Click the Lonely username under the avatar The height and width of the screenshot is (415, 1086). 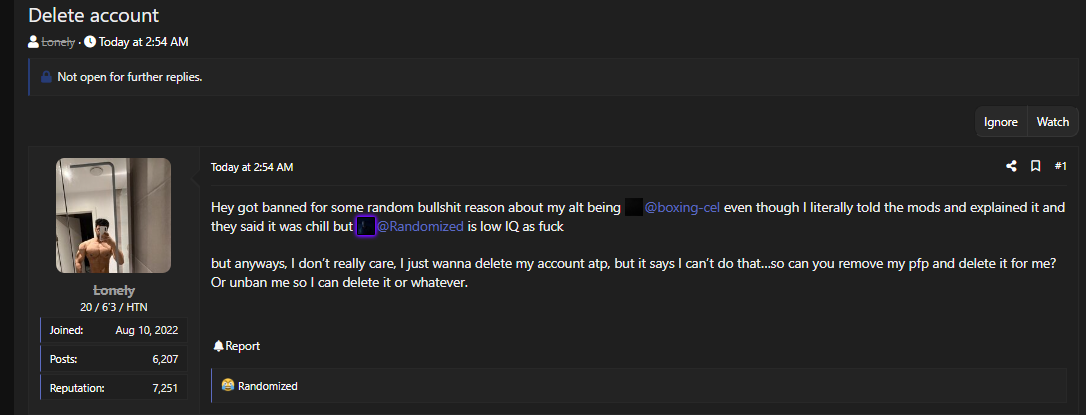114,291
